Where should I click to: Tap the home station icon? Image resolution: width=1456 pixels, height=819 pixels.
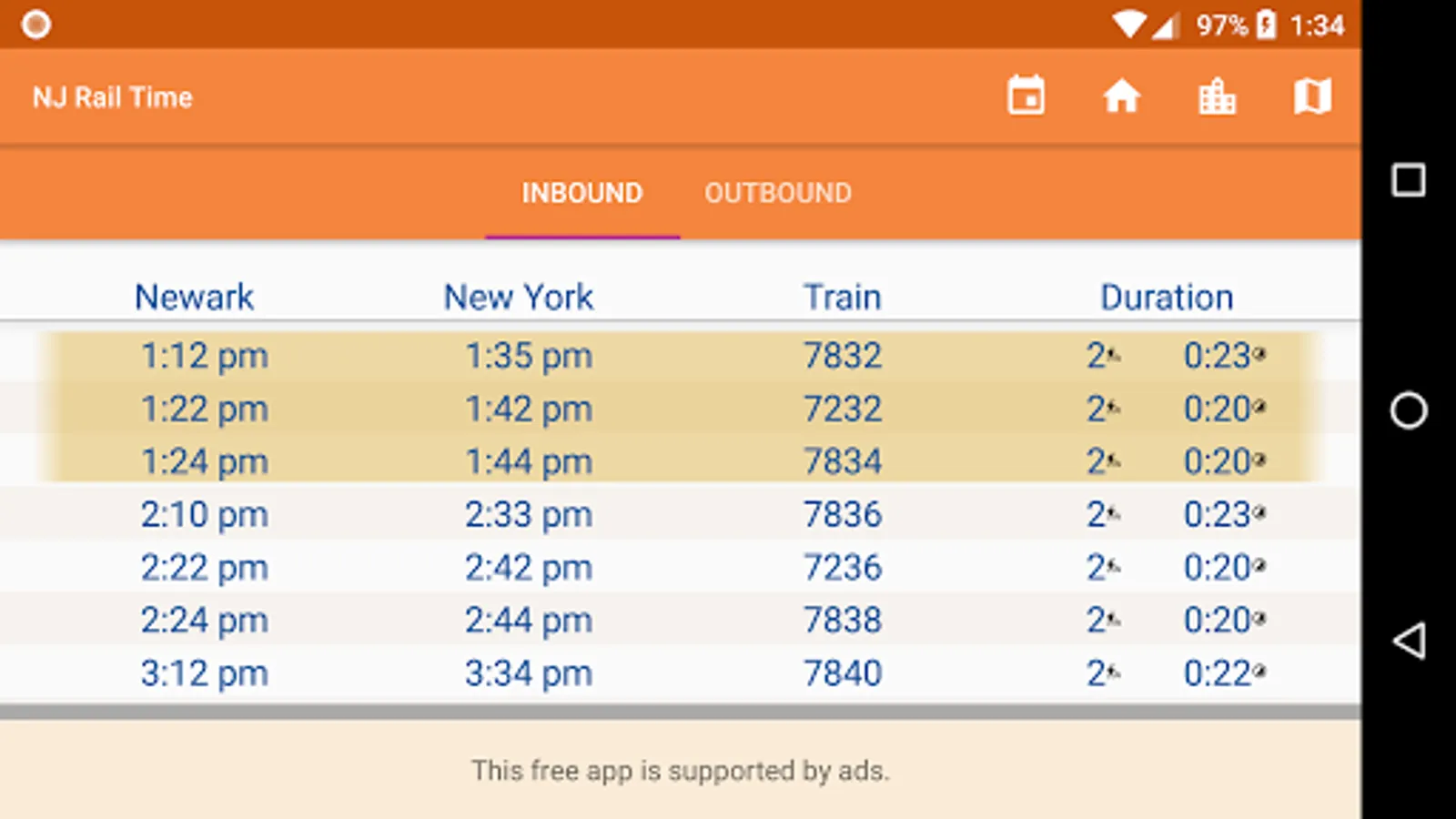[x=1121, y=96]
